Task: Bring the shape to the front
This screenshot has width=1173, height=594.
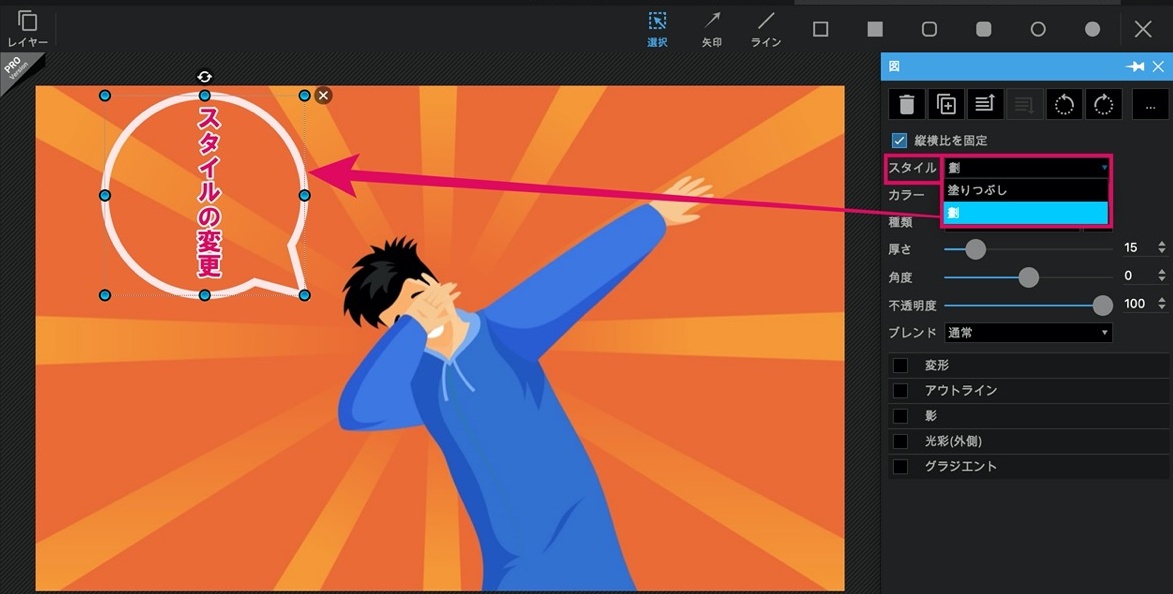Action: (x=985, y=105)
